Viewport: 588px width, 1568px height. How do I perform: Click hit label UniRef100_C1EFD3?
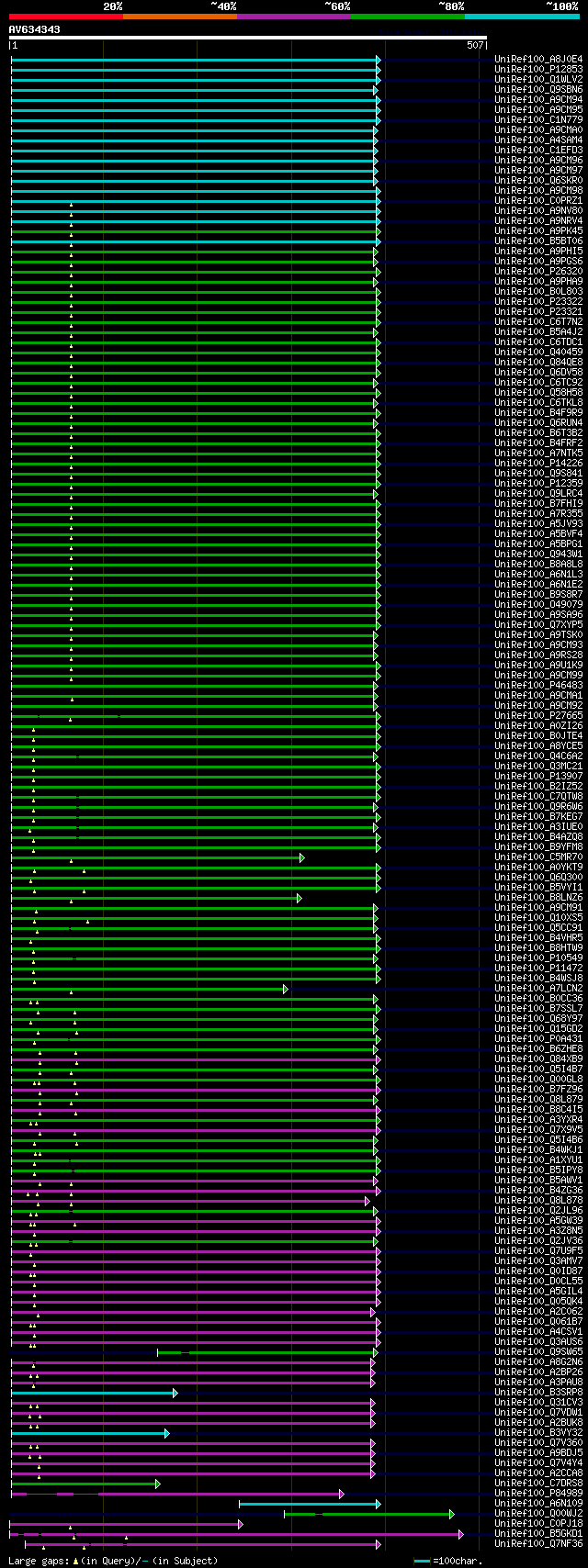point(538,150)
